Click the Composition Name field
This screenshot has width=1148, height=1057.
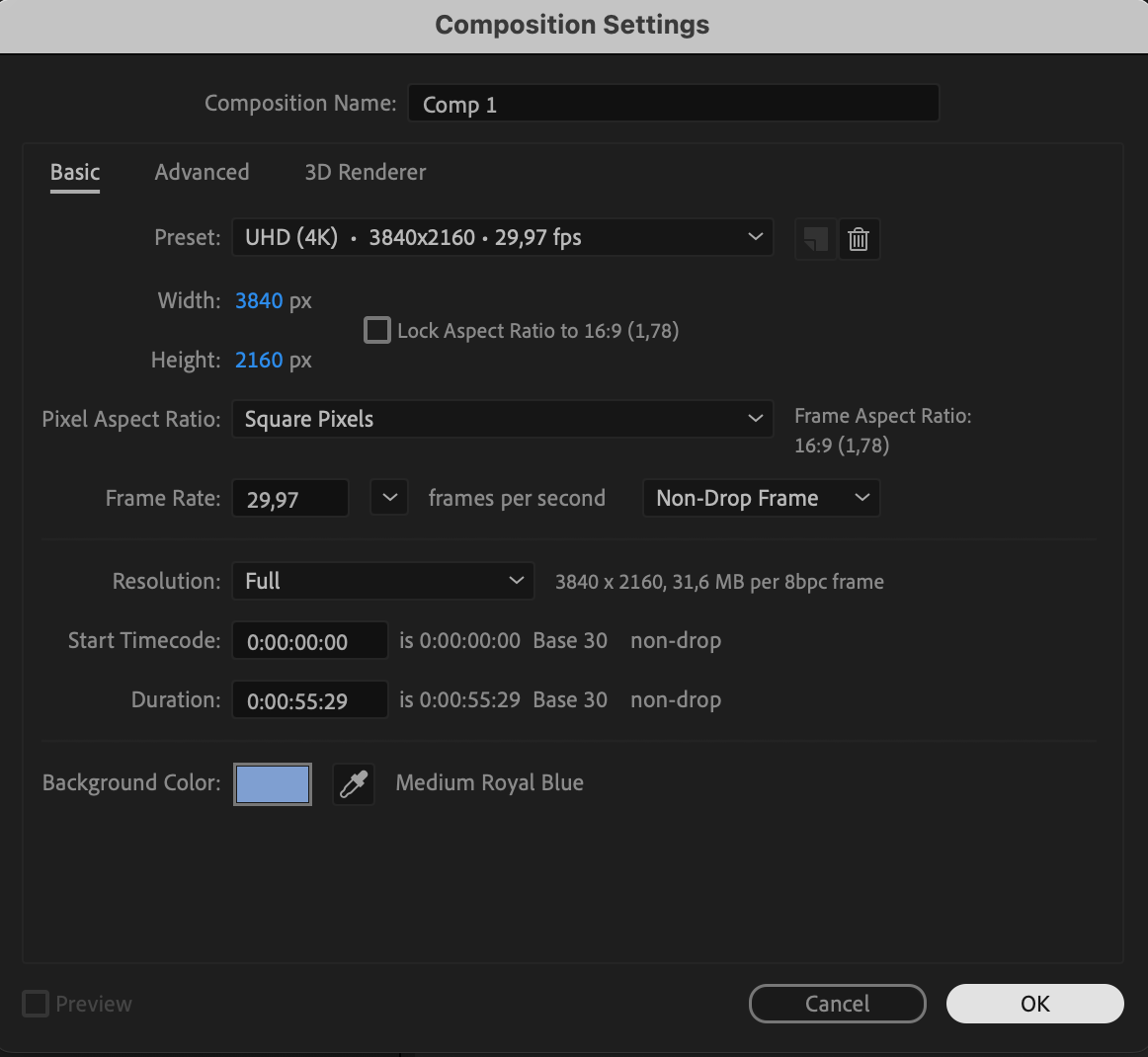coord(673,104)
